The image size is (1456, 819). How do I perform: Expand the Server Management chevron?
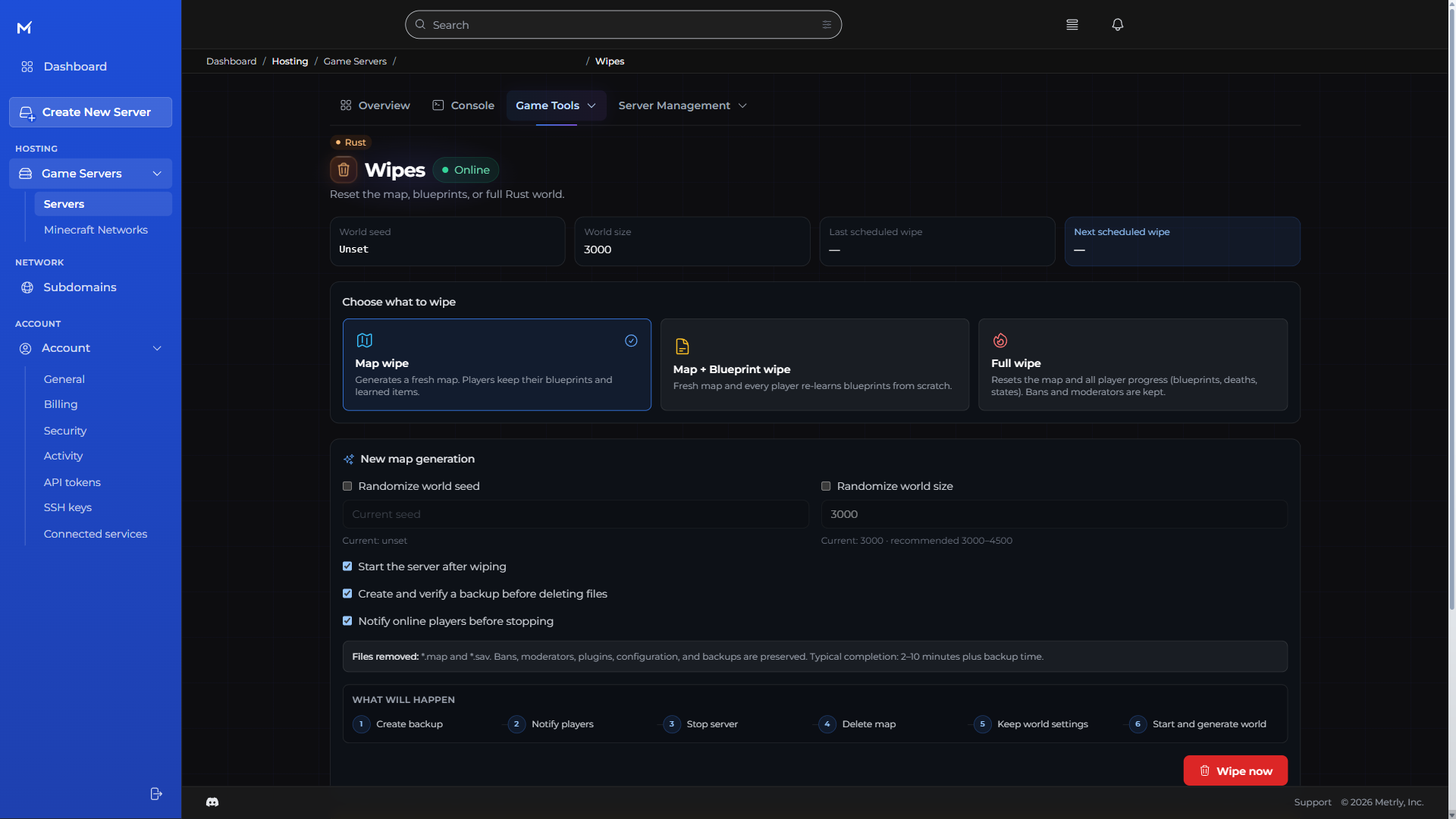pos(742,105)
